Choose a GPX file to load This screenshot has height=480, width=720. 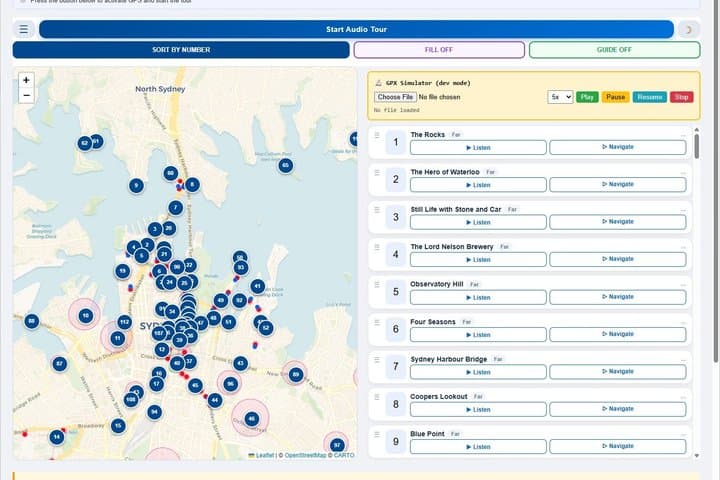tap(395, 97)
